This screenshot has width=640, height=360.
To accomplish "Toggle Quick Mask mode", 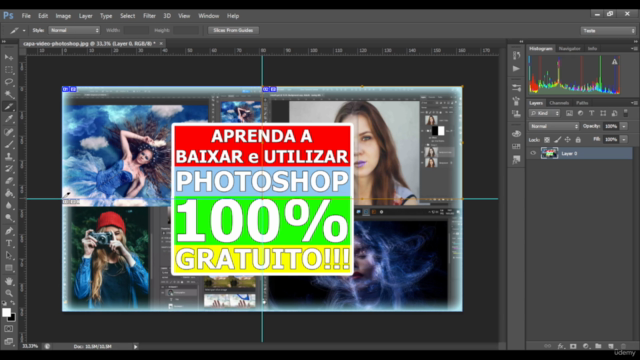I will click(9, 329).
